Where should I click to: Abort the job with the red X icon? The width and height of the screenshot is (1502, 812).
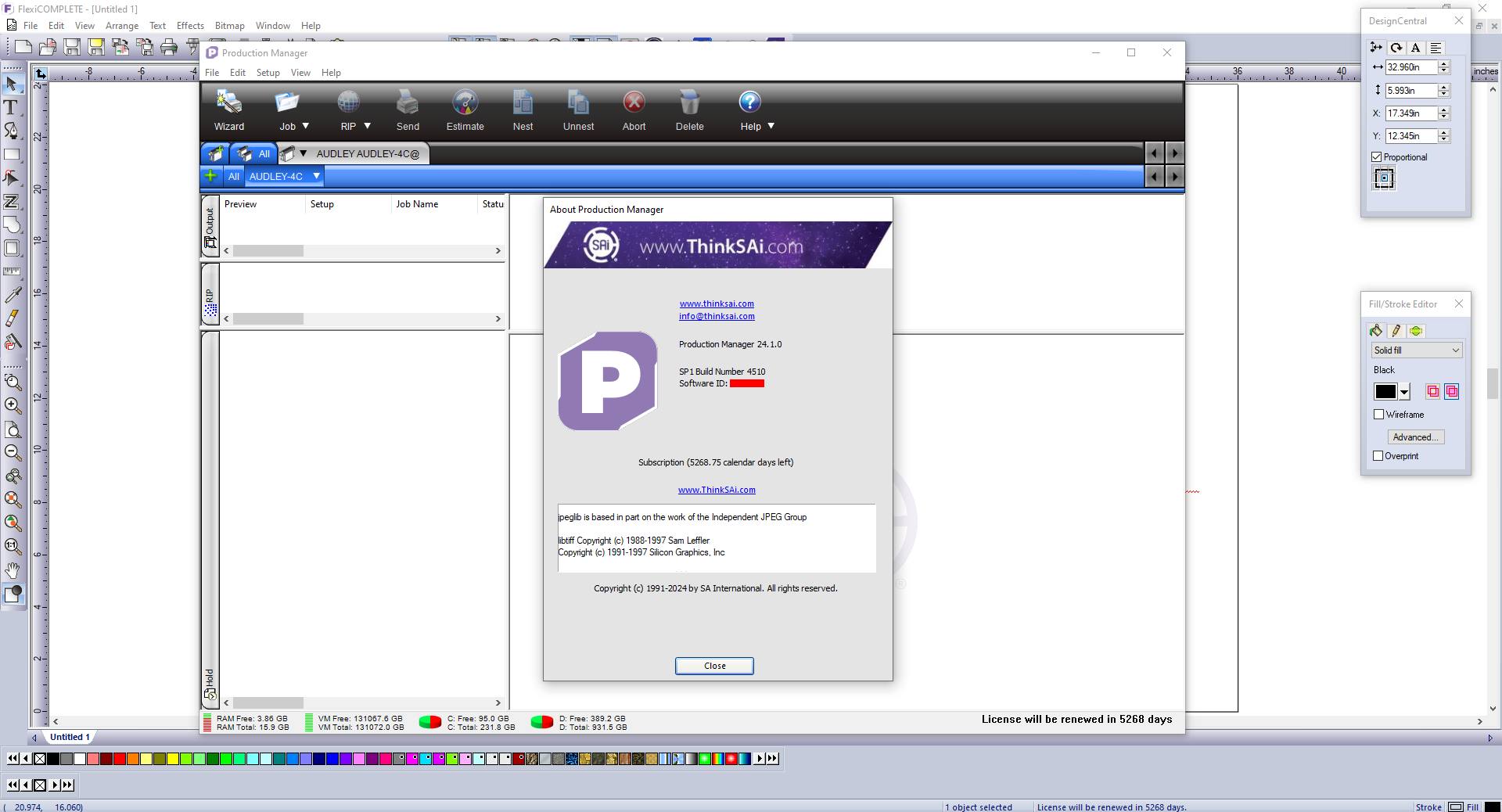pos(634,110)
